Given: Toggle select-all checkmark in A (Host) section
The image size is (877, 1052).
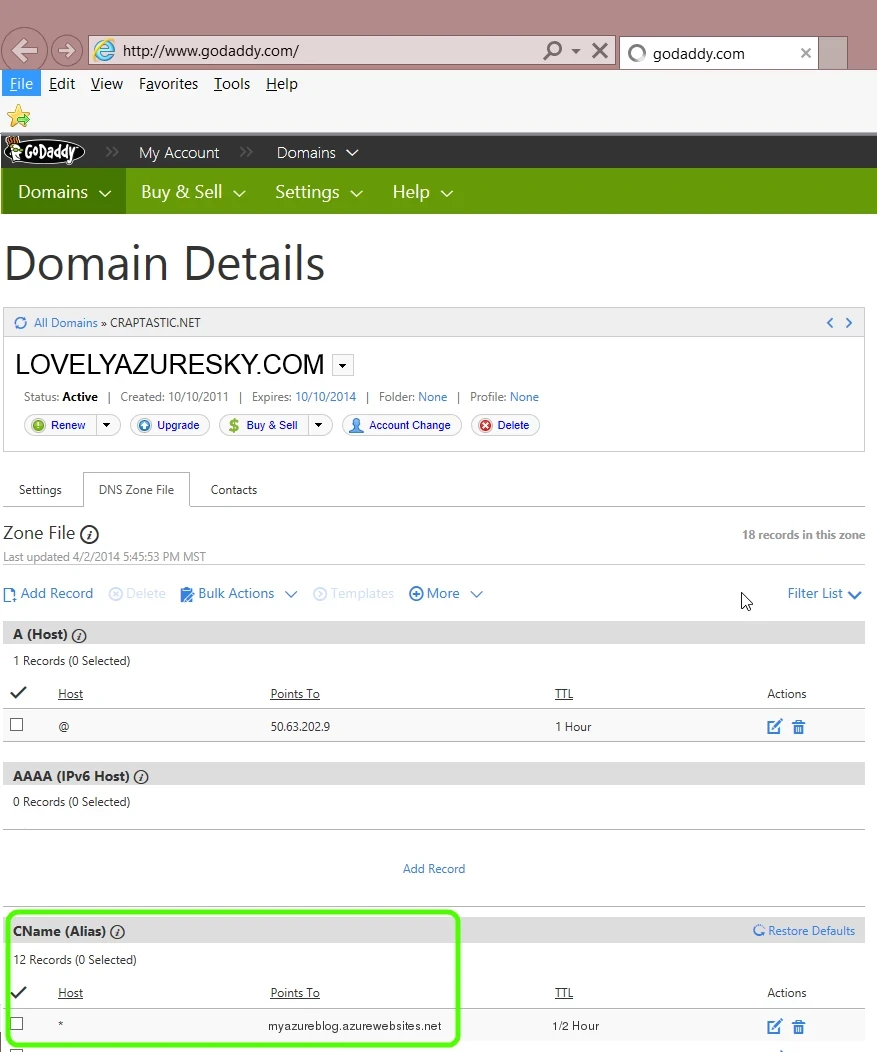Looking at the screenshot, I should [x=17, y=692].
